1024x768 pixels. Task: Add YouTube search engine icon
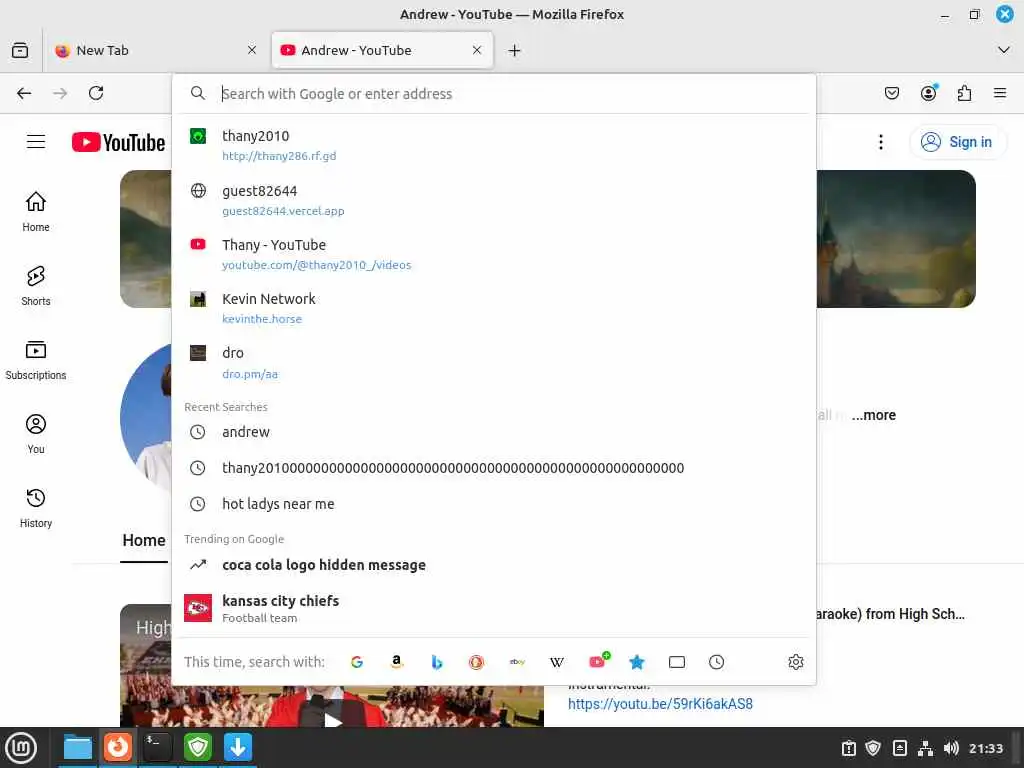pyautogui.click(x=598, y=662)
